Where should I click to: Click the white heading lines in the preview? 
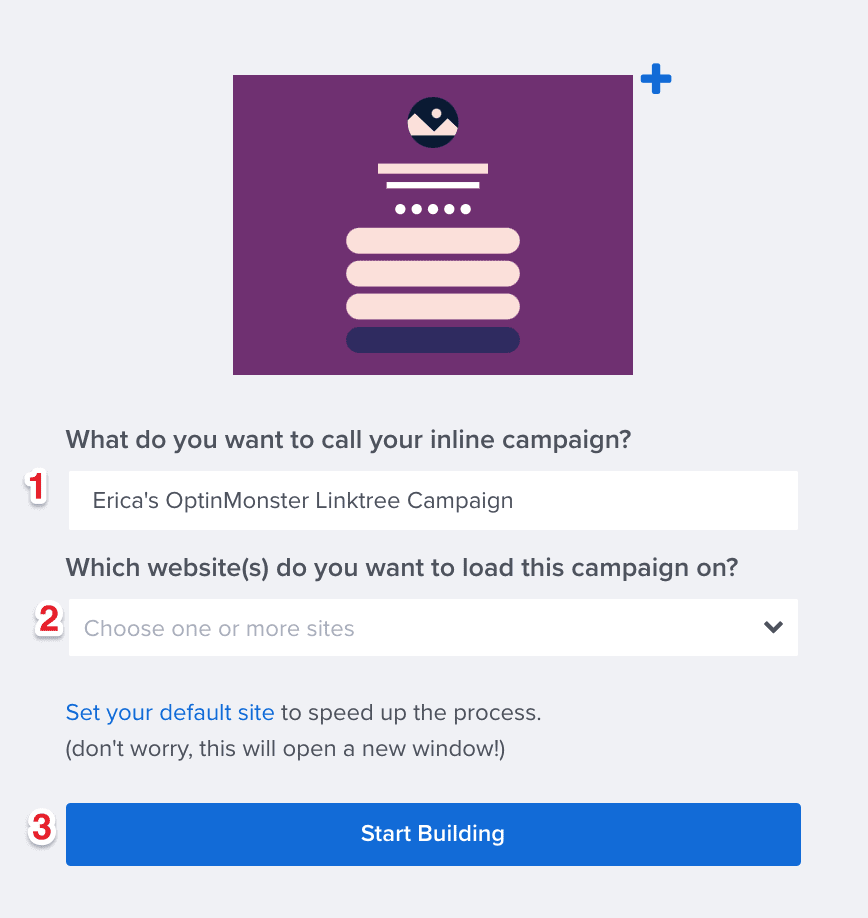(432, 176)
